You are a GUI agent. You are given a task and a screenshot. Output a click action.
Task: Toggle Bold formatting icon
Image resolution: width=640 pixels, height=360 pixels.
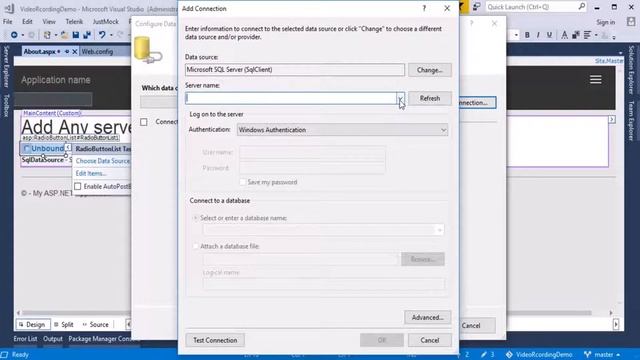[x=527, y=35]
